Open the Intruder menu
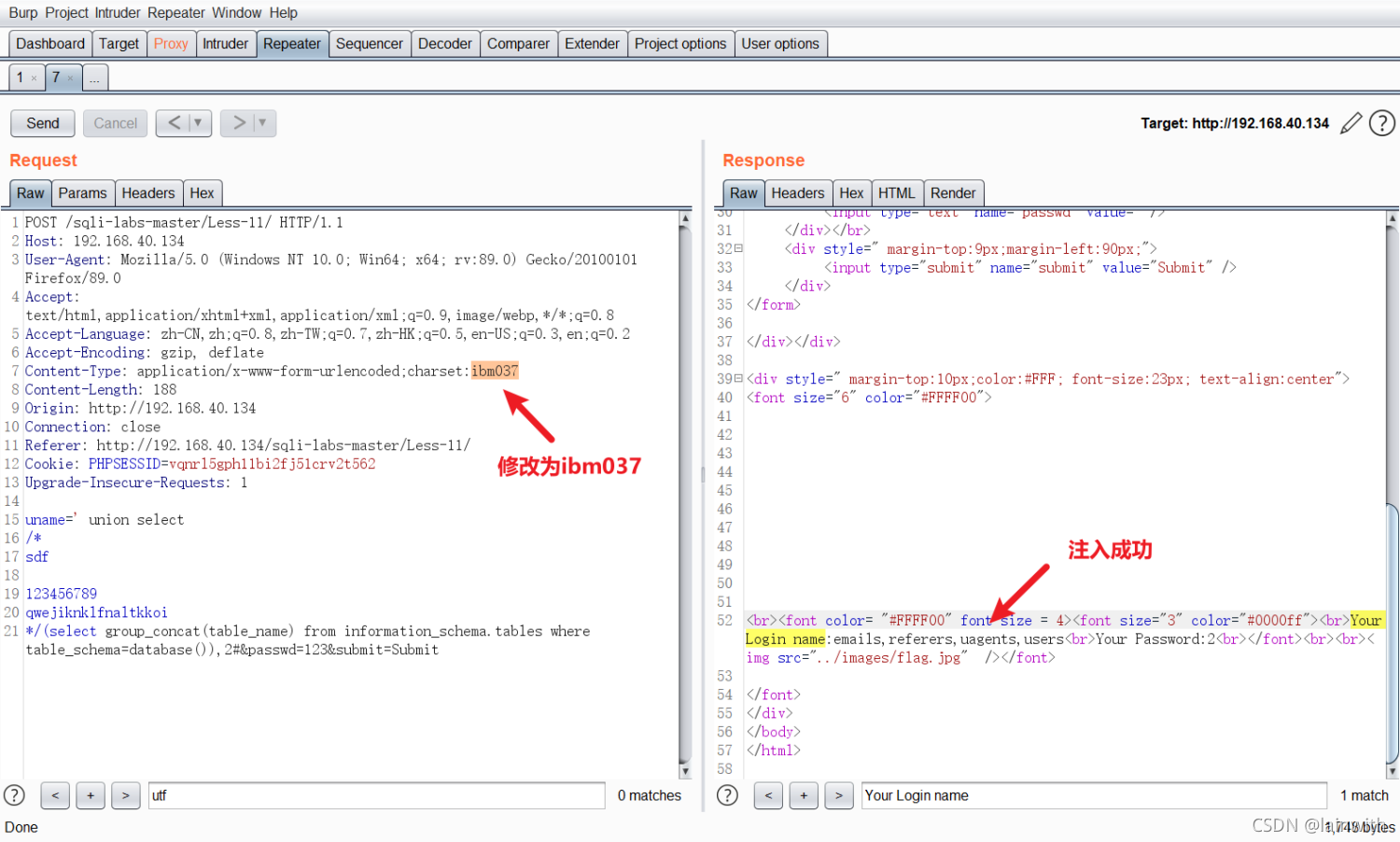The image size is (1400, 842). [118, 13]
